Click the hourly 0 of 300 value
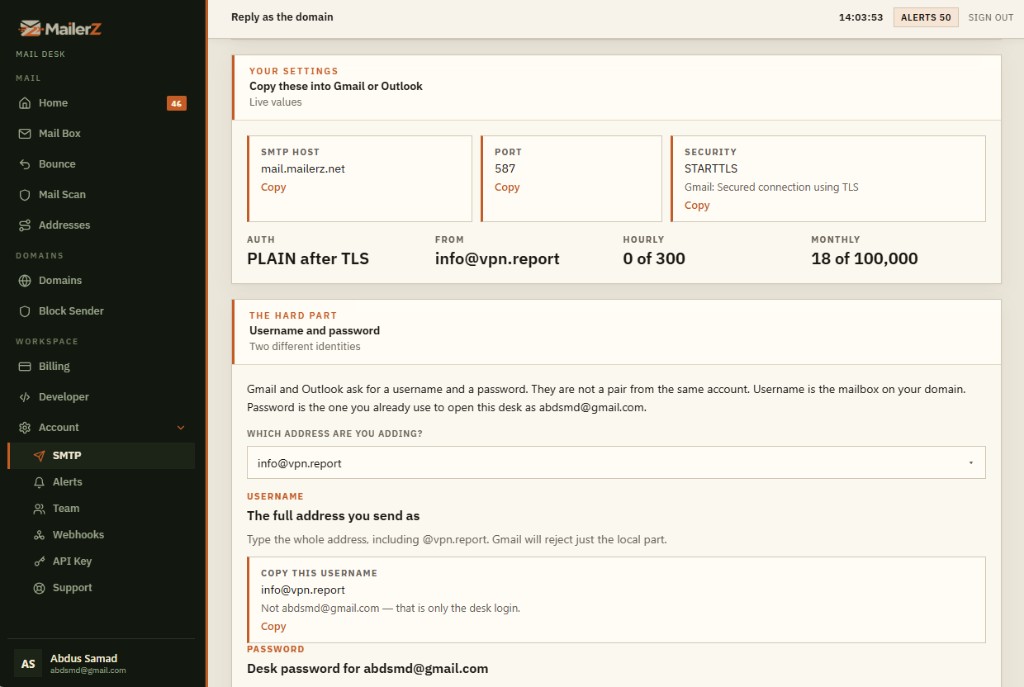This screenshot has width=1024, height=687. tap(654, 259)
